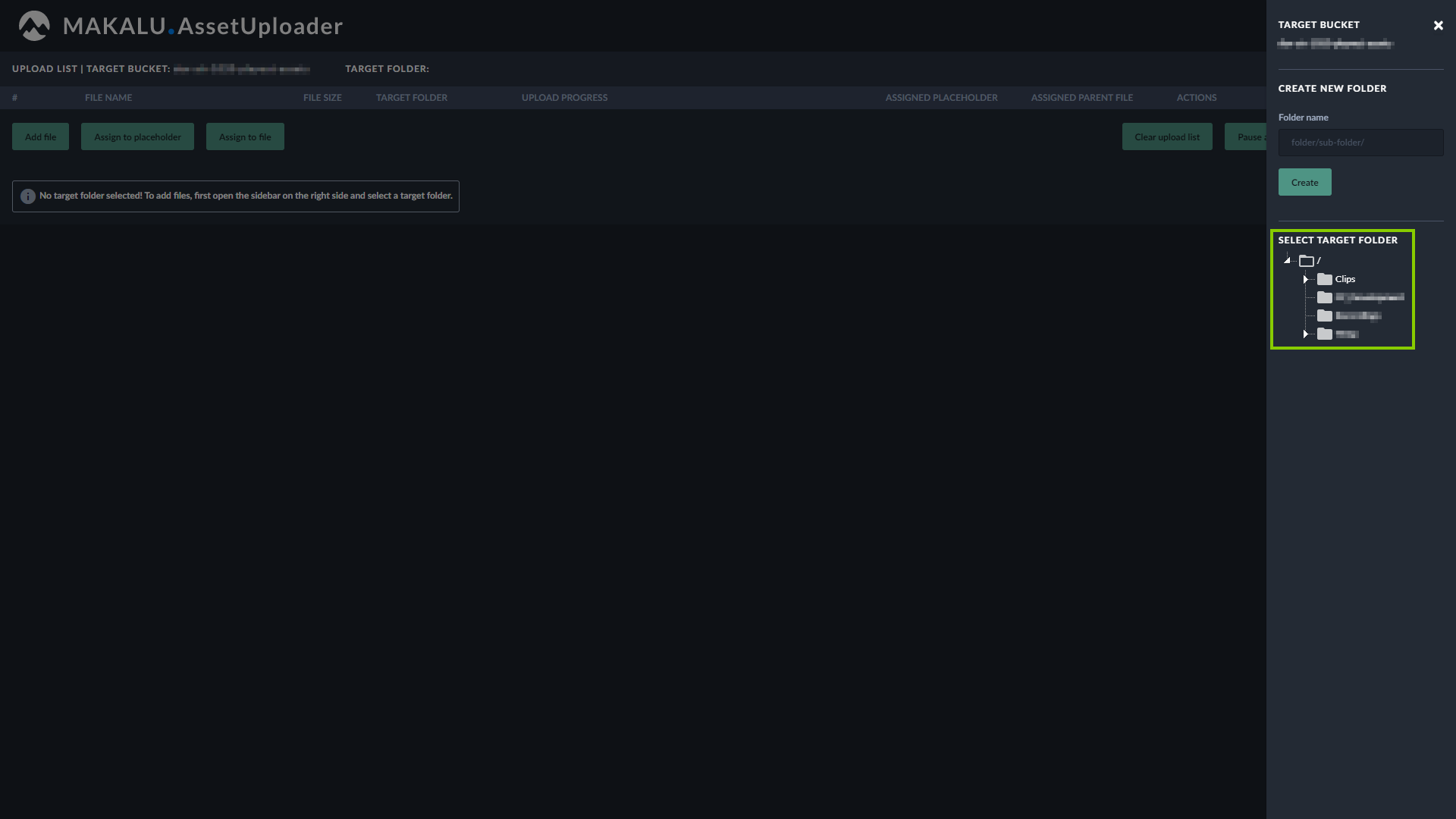This screenshot has height=819, width=1456.
Task: Click the TARGET FOLDER: label in header
Action: (x=387, y=69)
